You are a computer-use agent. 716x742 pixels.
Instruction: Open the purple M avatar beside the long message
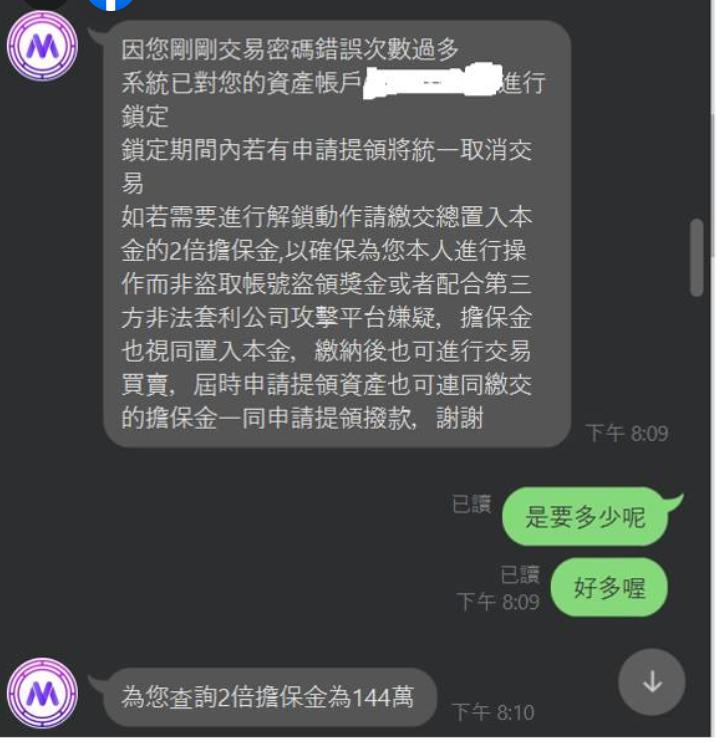coord(42,46)
